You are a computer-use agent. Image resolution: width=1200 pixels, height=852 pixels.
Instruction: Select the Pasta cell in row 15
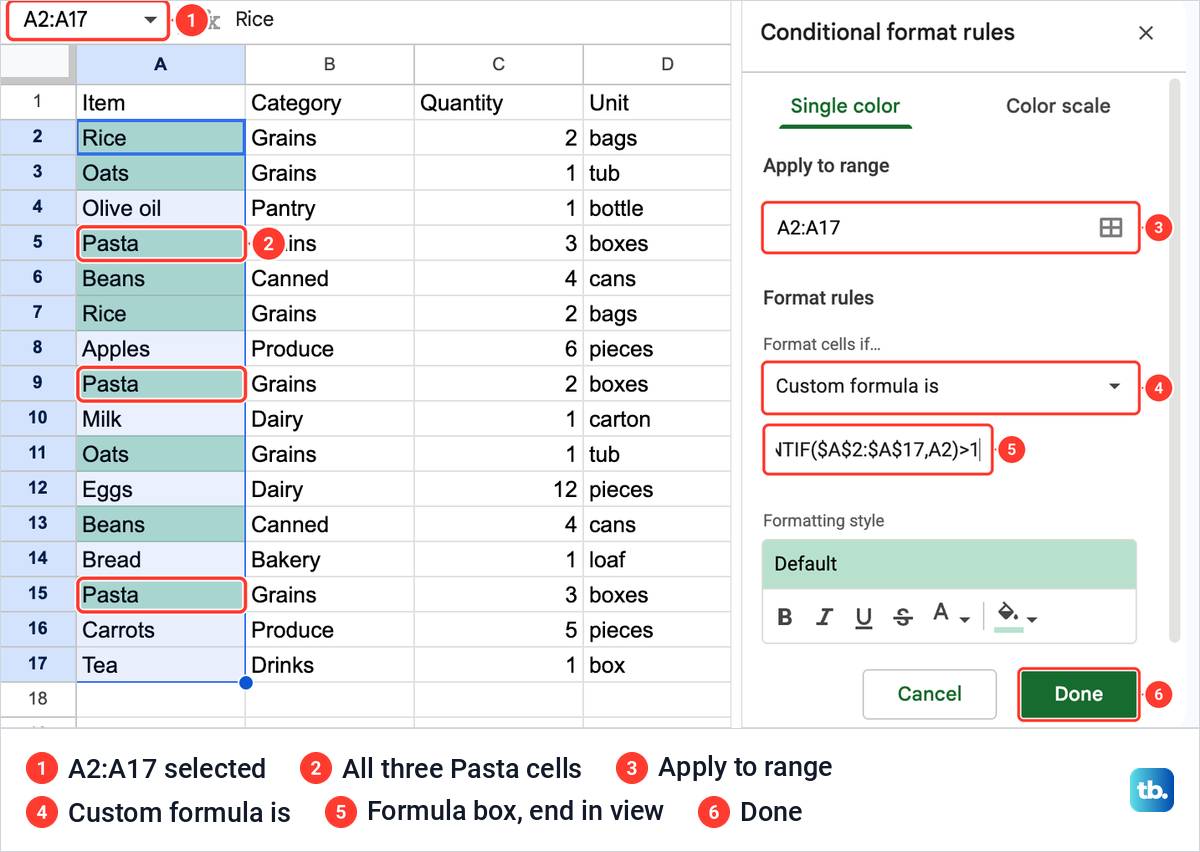coord(160,594)
